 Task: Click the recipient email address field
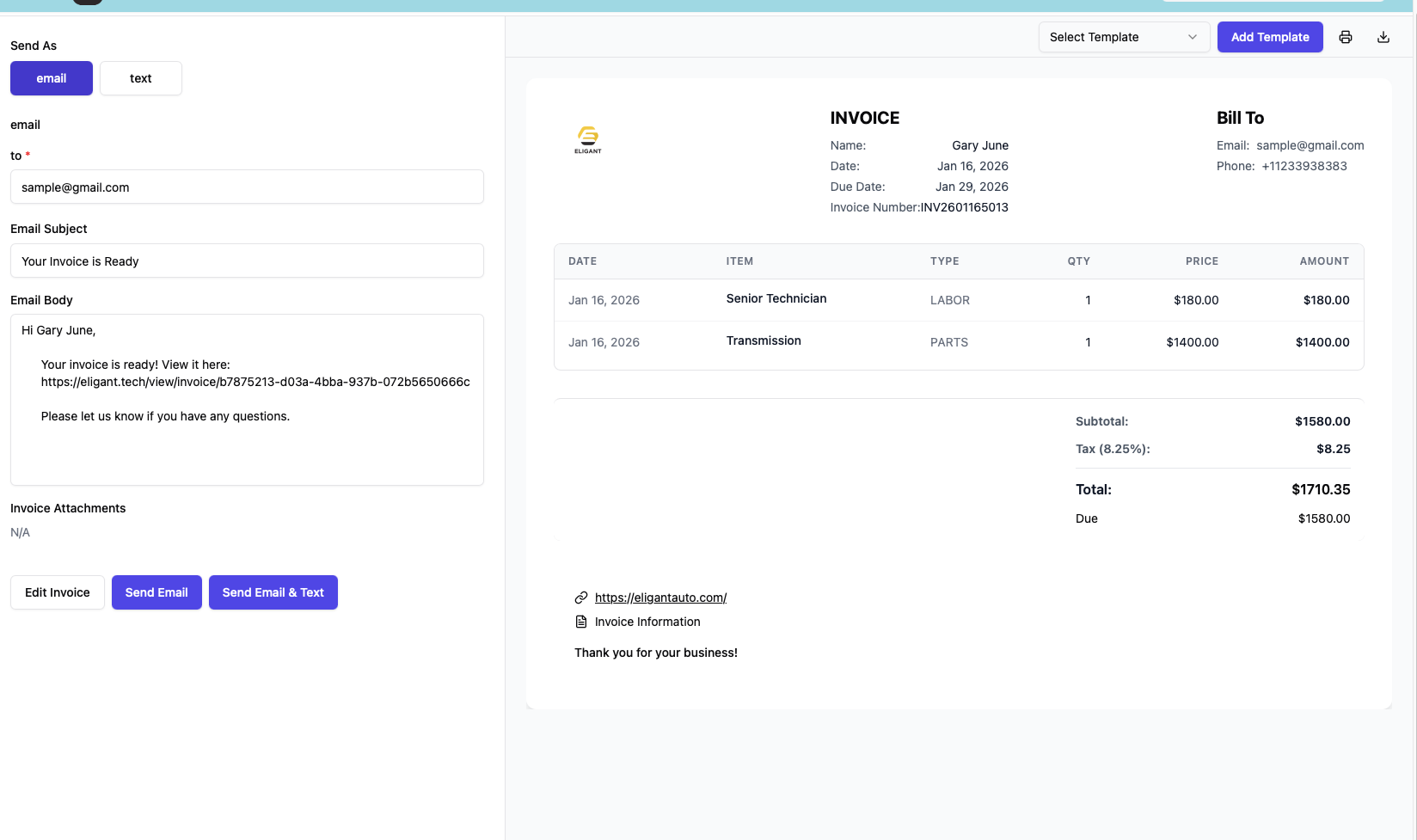coord(247,187)
